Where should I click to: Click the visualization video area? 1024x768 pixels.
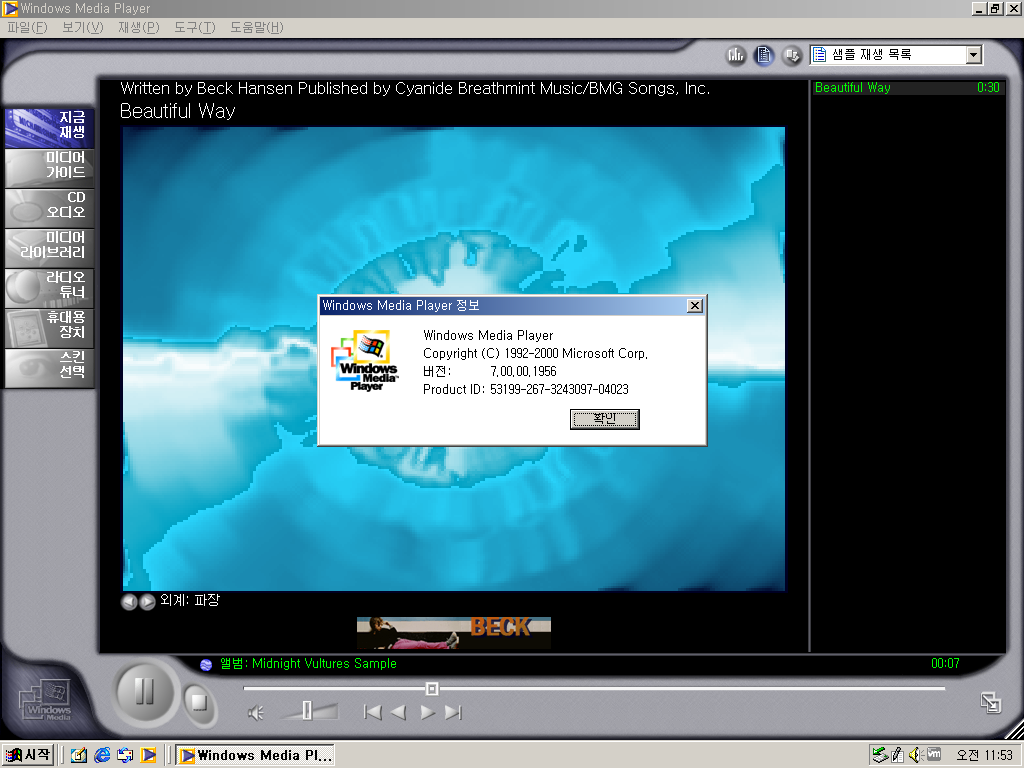point(454,359)
